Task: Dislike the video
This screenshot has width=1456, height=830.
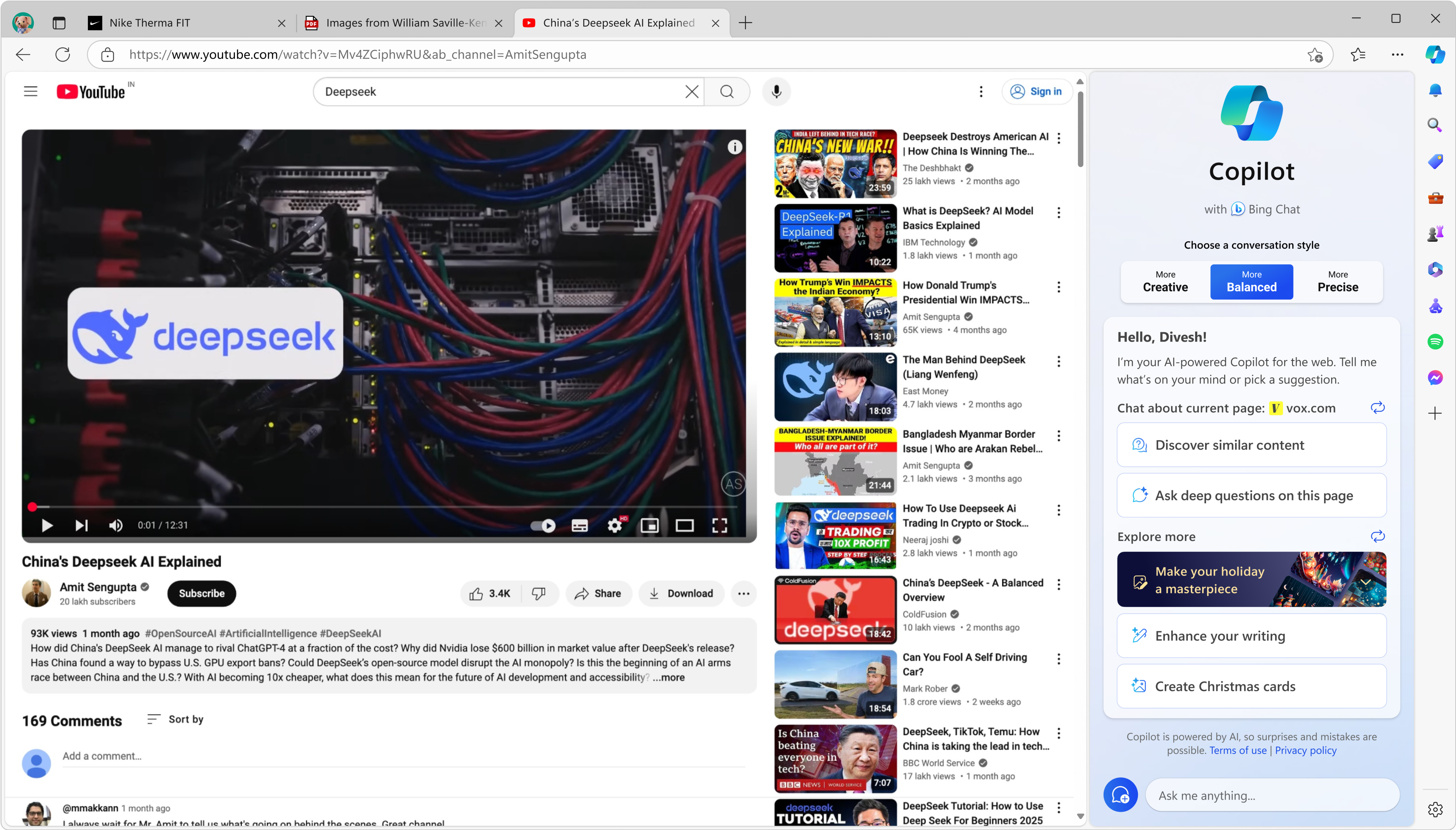Action: tap(538, 593)
